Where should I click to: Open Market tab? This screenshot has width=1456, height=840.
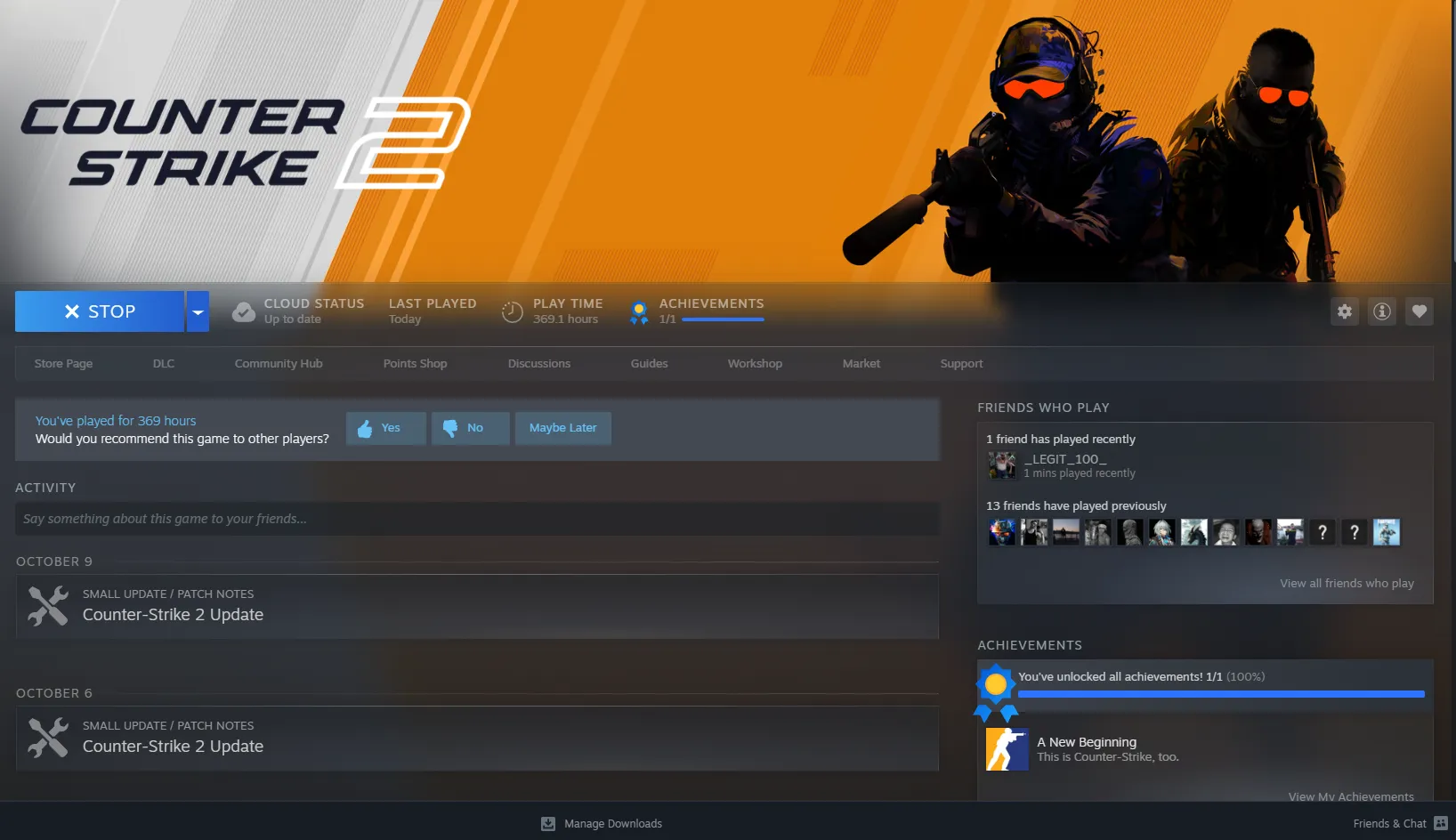coord(861,364)
